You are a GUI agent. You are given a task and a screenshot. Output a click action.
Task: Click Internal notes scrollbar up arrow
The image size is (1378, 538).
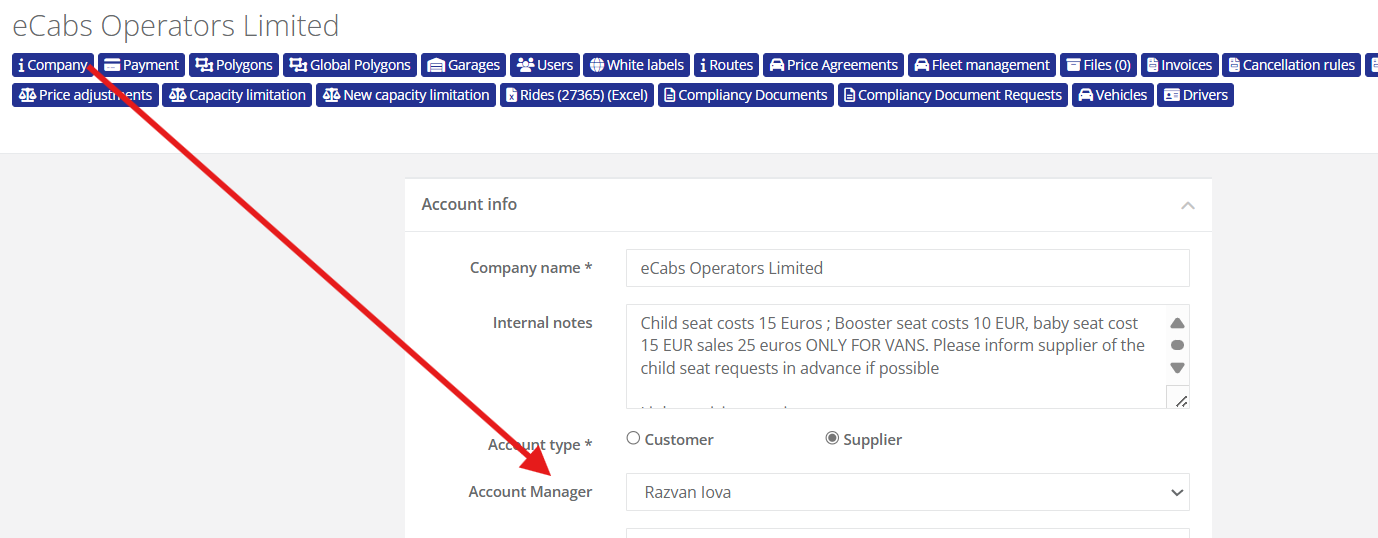click(1177, 323)
